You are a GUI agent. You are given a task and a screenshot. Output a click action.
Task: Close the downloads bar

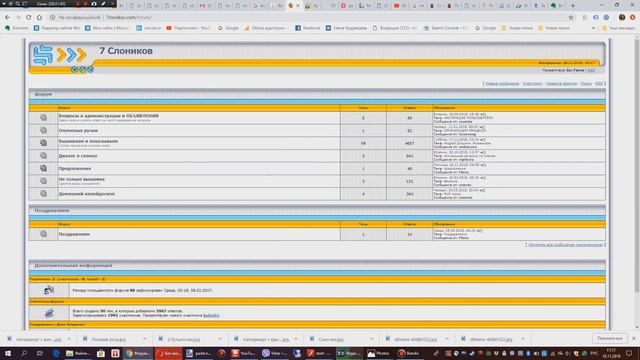tap(633, 339)
